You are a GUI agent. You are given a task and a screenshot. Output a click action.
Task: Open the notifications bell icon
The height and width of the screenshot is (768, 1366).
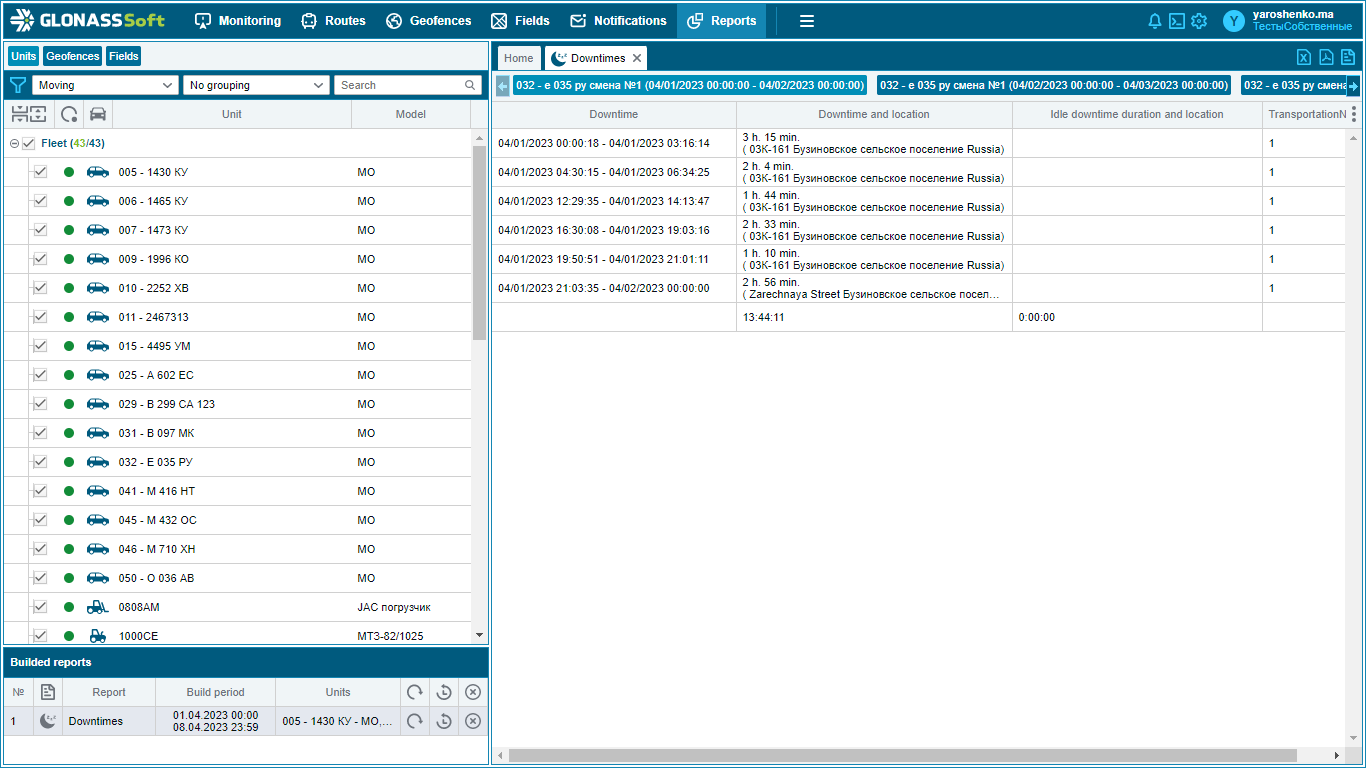click(x=1155, y=21)
